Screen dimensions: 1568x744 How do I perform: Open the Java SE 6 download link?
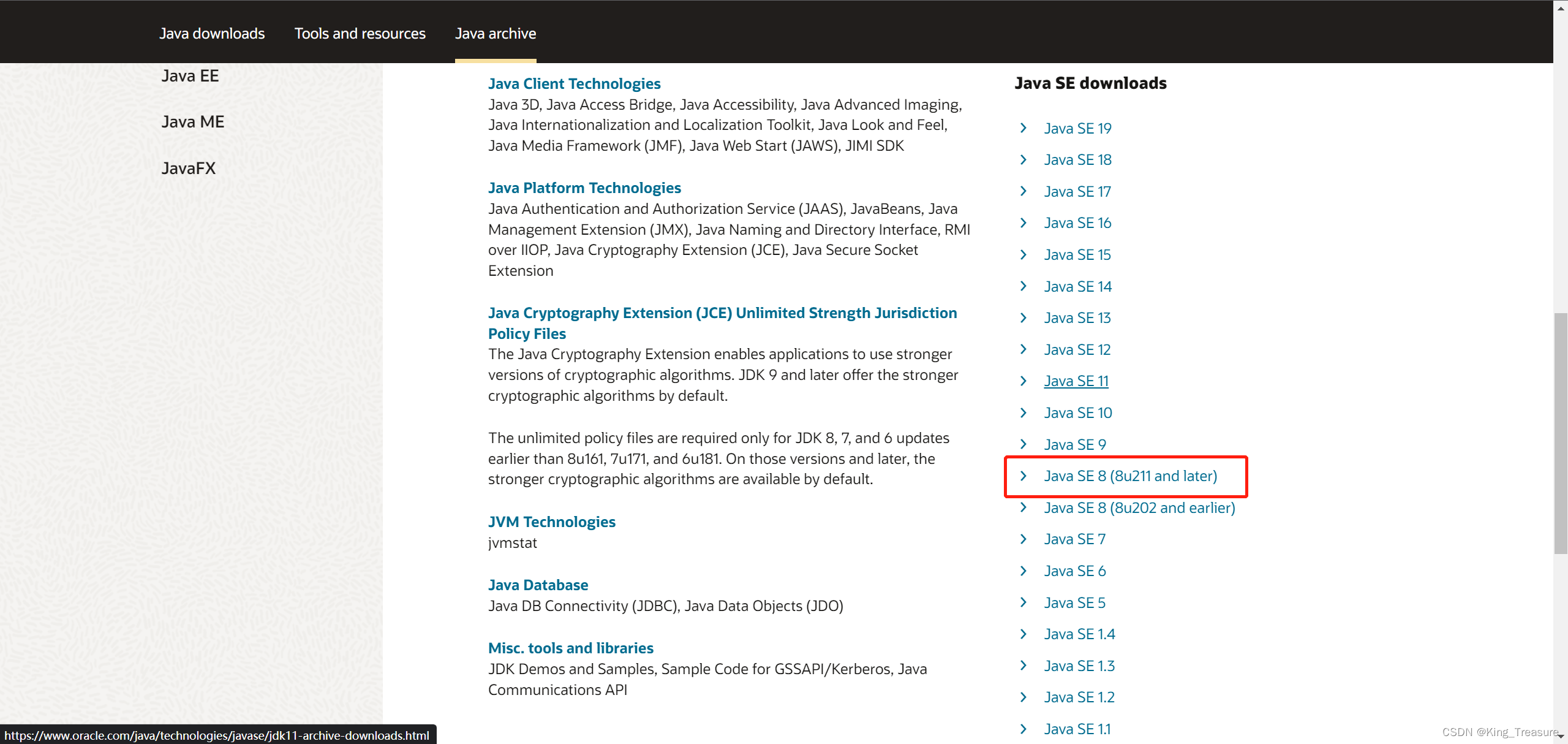tap(1075, 571)
